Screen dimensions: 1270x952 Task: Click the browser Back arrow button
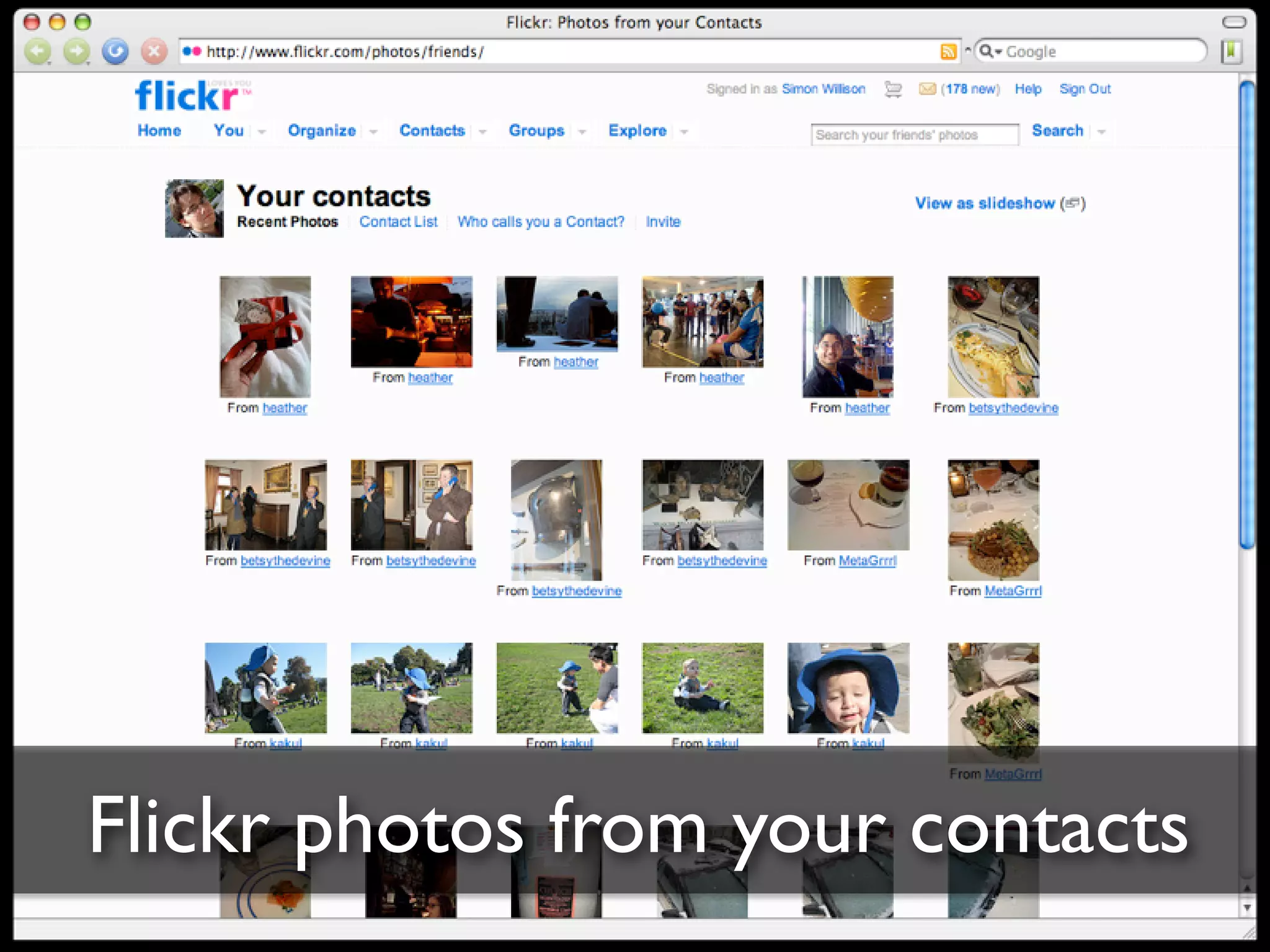[x=38, y=51]
